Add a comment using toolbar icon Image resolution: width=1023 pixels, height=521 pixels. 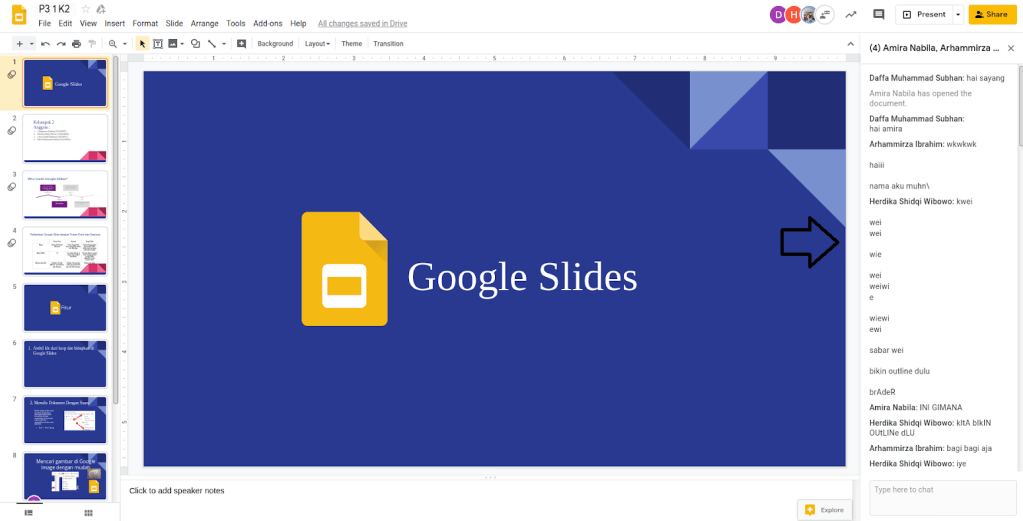[241, 44]
